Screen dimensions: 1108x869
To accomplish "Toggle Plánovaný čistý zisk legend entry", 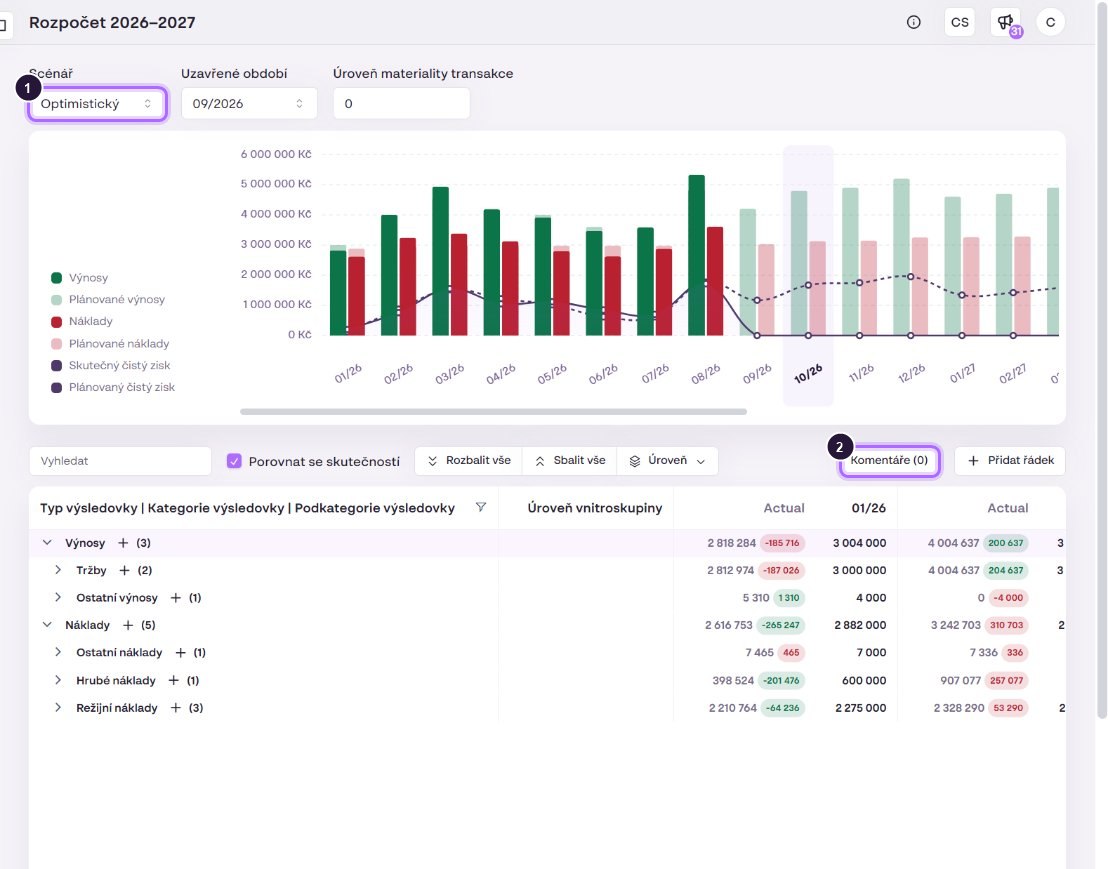I will pos(112,387).
